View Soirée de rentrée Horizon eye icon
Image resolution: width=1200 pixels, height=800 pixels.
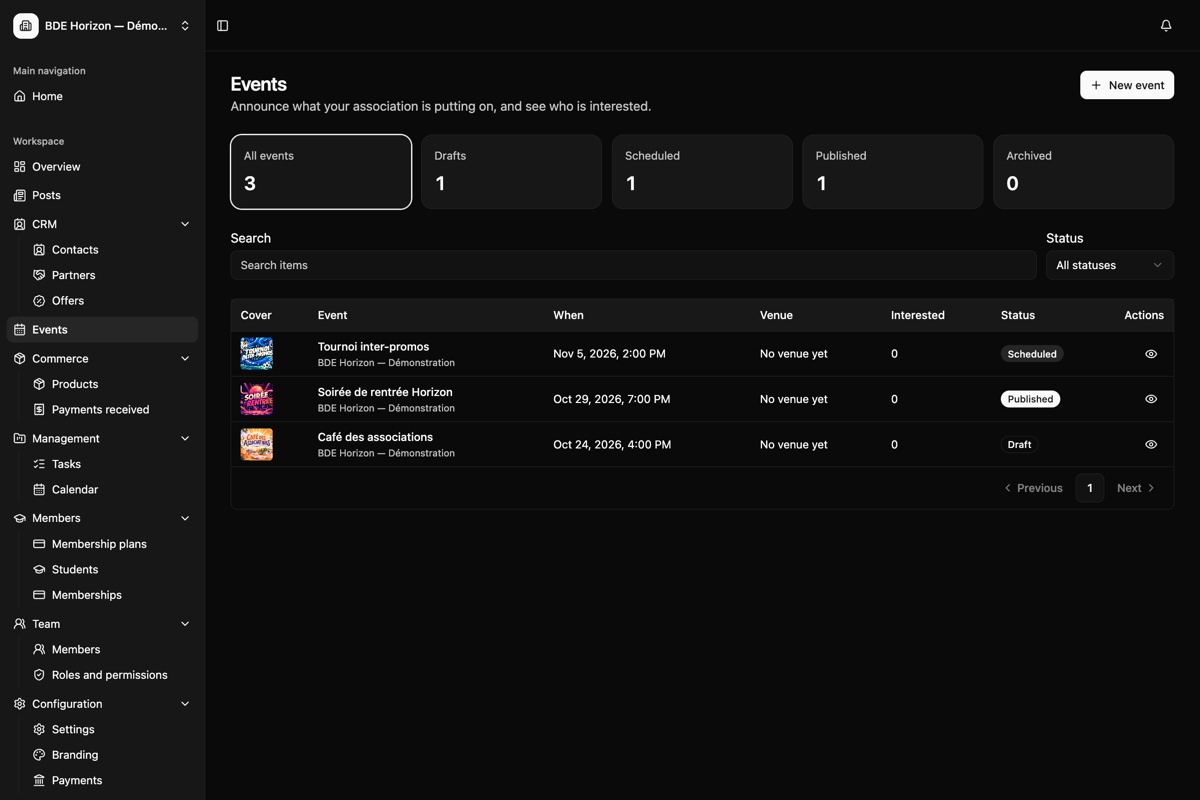(1151, 399)
